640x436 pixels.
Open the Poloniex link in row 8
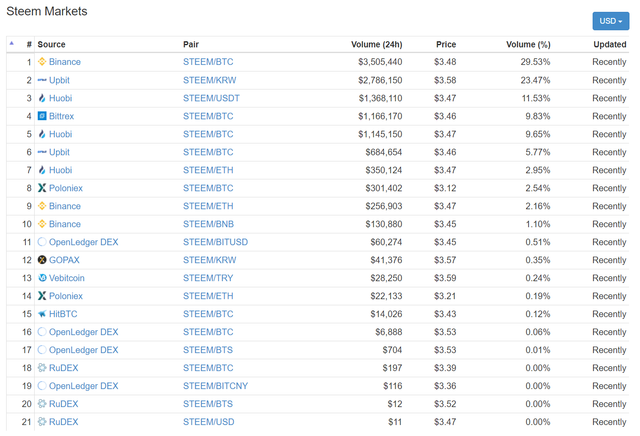point(66,188)
